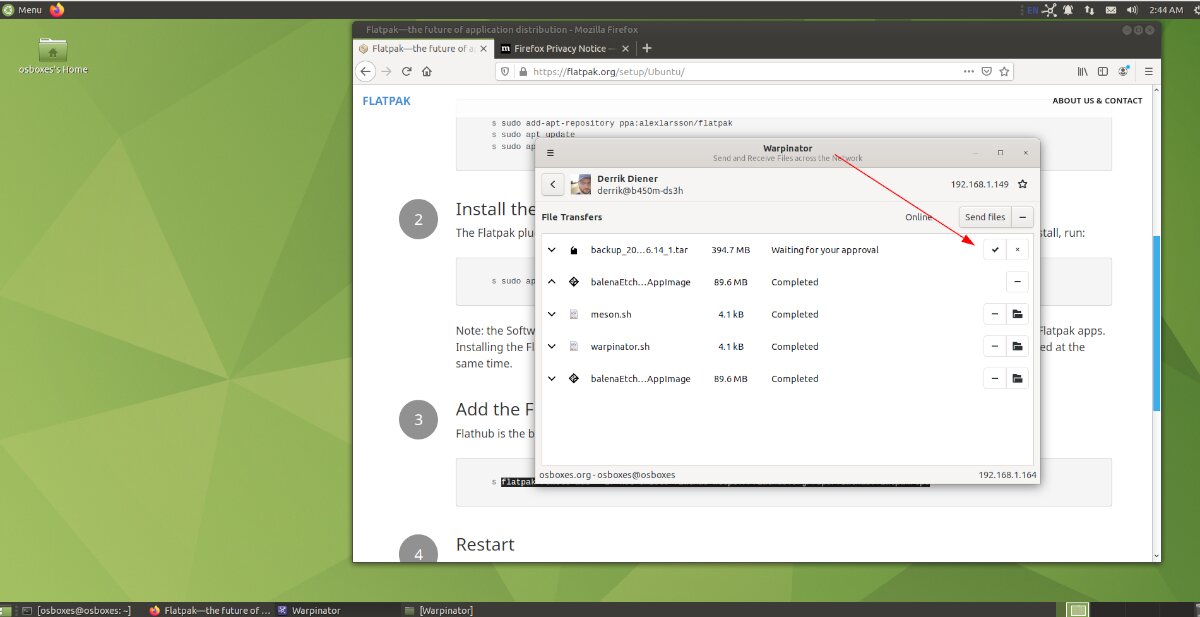This screenshot has width=1200, height=617.
Task: Switch to Firefox Privacy Notice tab
Action: [x=565, y=48]
